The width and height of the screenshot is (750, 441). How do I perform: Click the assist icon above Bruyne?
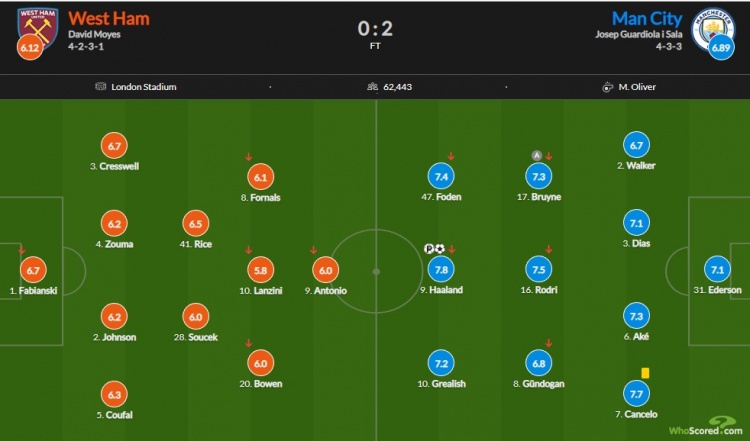click(537, 155)
